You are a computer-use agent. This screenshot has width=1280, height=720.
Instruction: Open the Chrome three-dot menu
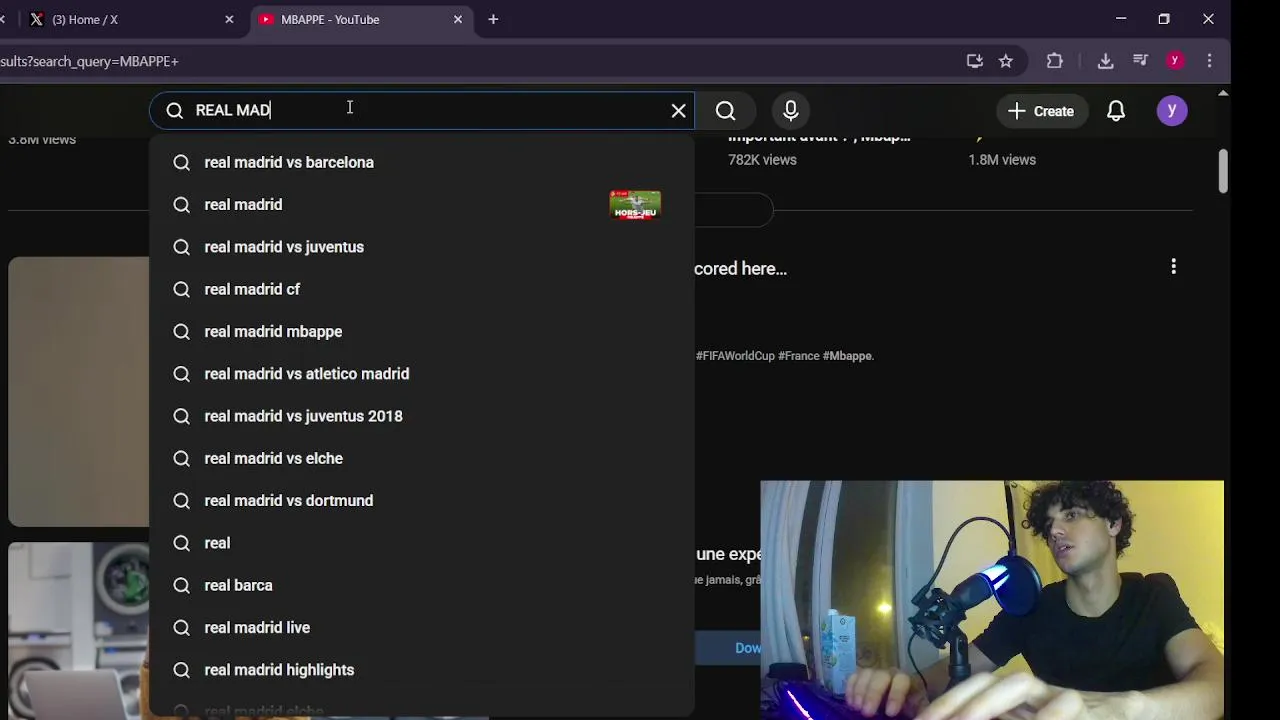(1210, 61)
